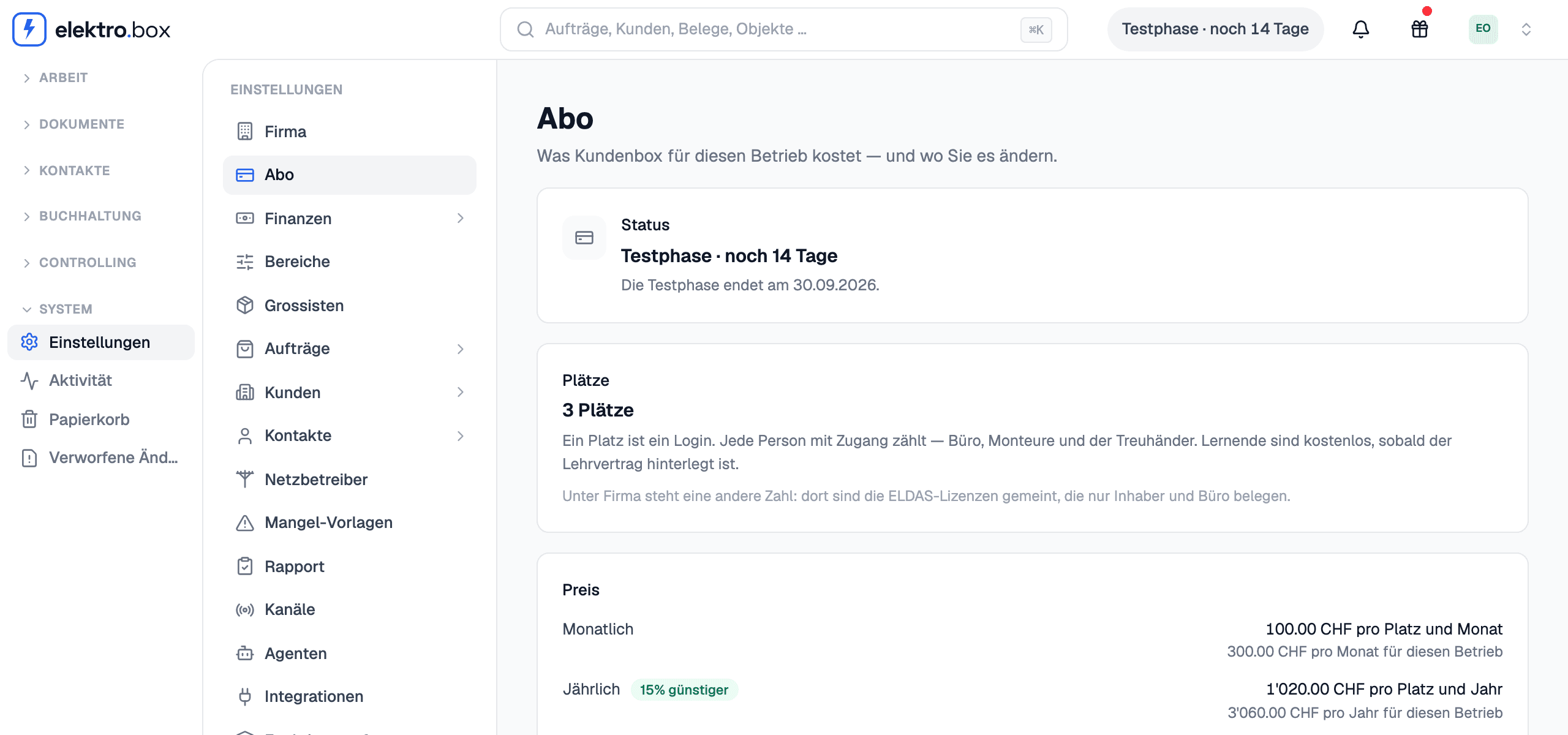
Task: Focus the Aufträge, Kunden search field
Action: [x=783, y=29]
